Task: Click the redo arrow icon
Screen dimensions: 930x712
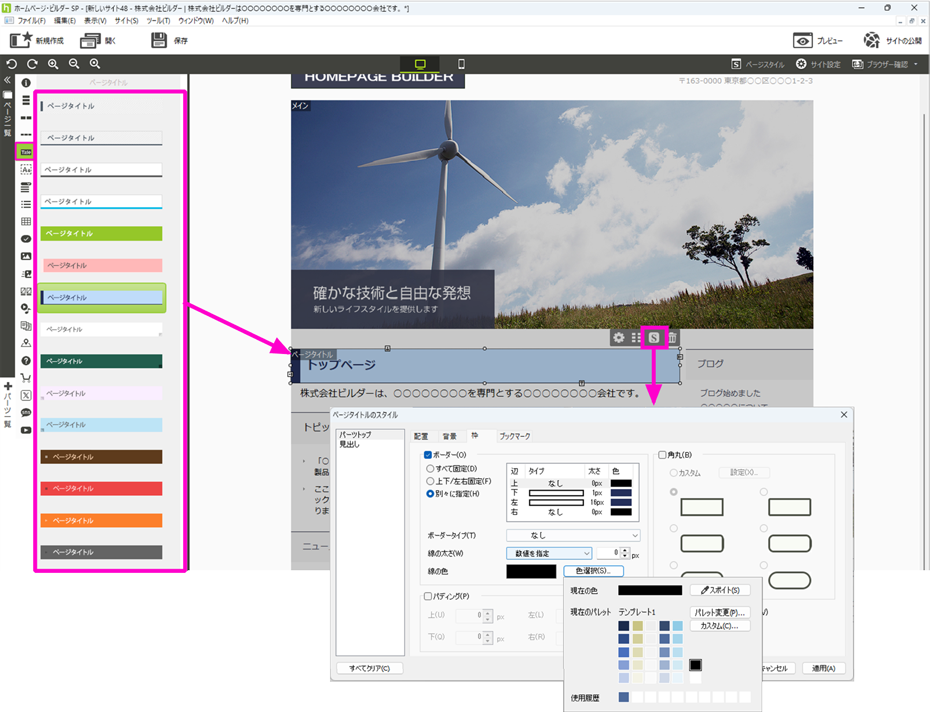Action: click(32, 63)
